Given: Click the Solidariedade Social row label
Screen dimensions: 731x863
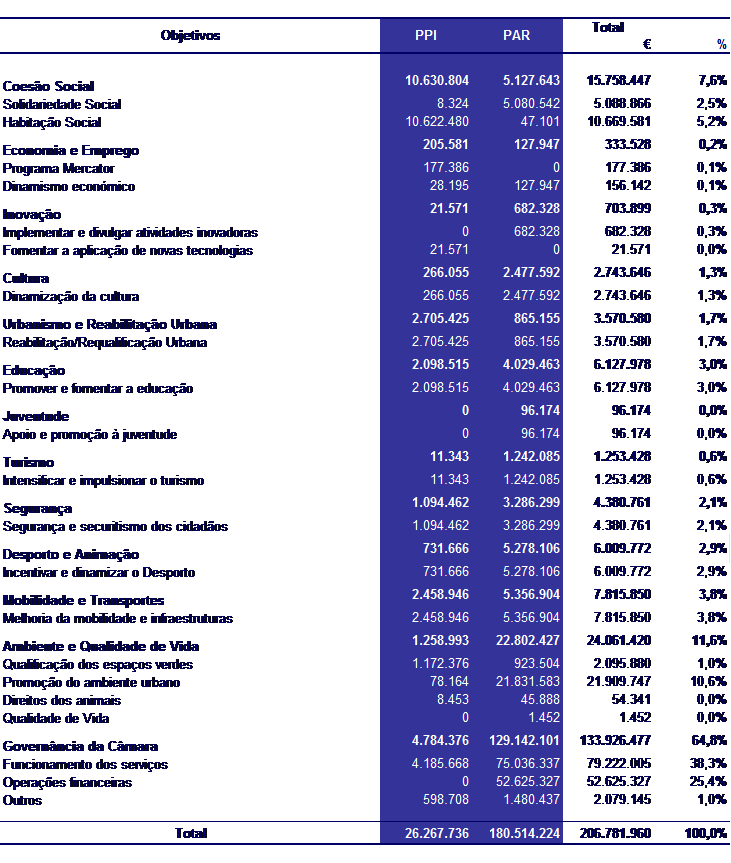Looking at the screenshot, I should [62, 105].
